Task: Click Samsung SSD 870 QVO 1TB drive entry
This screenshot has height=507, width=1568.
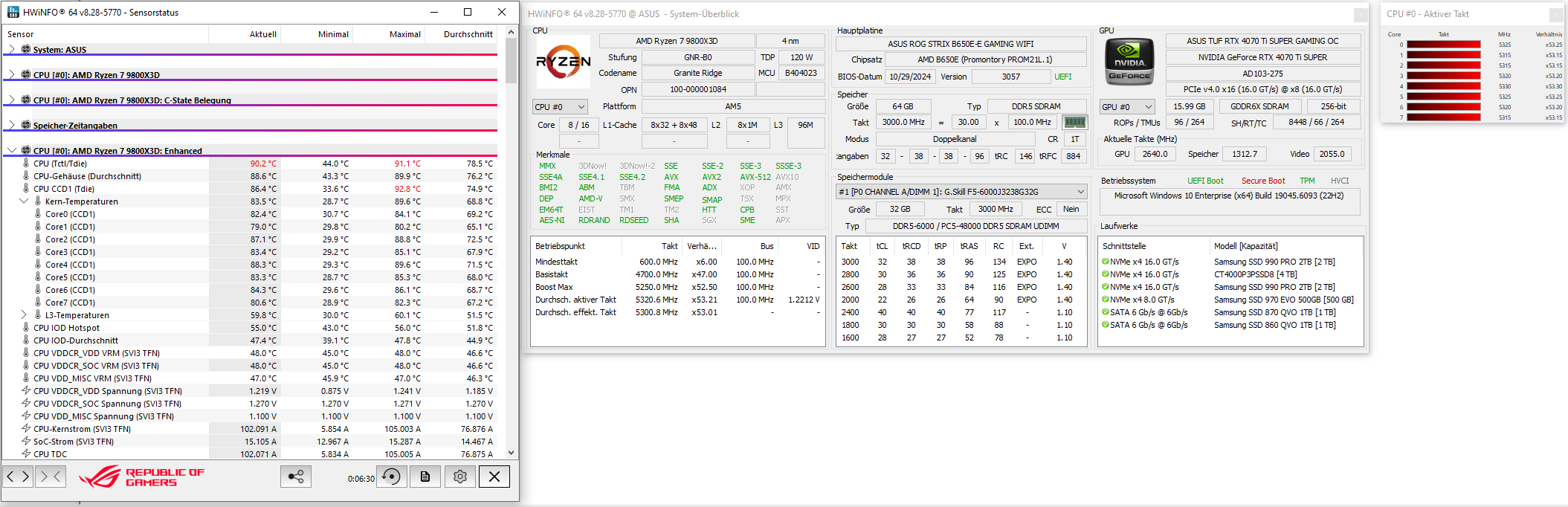Action: 1232,312
